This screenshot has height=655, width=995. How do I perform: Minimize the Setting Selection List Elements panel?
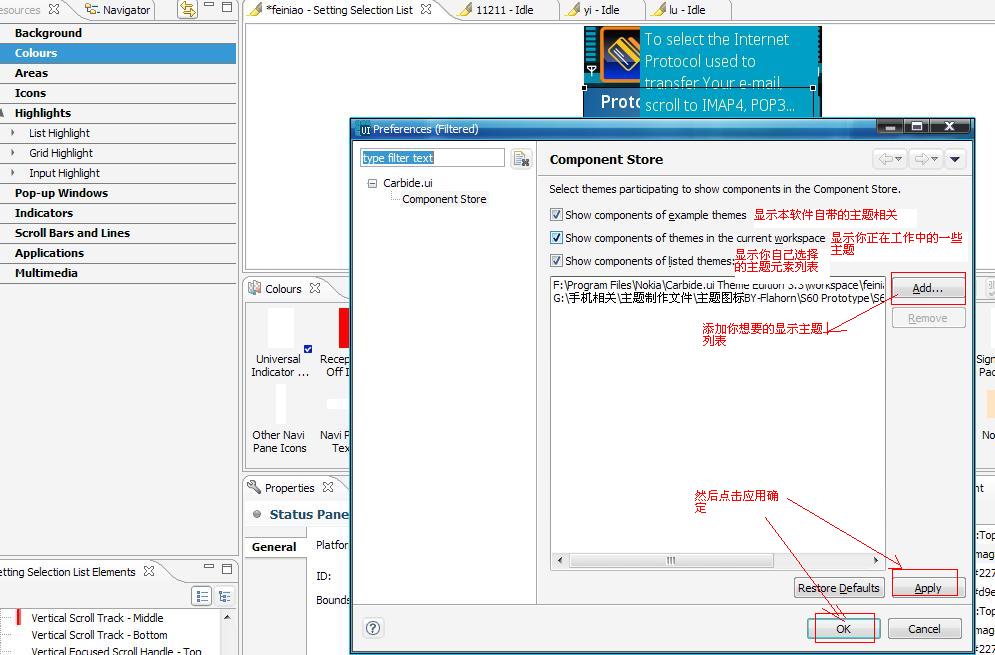tap(209, 567)
